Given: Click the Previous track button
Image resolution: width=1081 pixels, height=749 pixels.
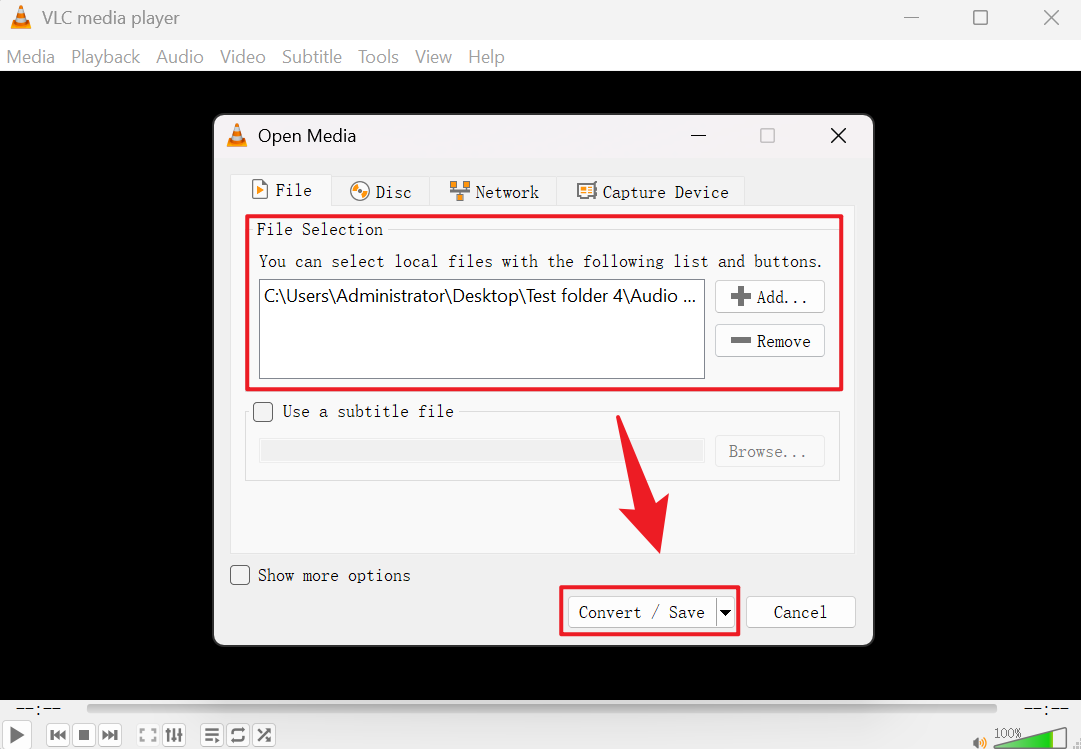Looking at the screenshot, I should click(59, 735).
